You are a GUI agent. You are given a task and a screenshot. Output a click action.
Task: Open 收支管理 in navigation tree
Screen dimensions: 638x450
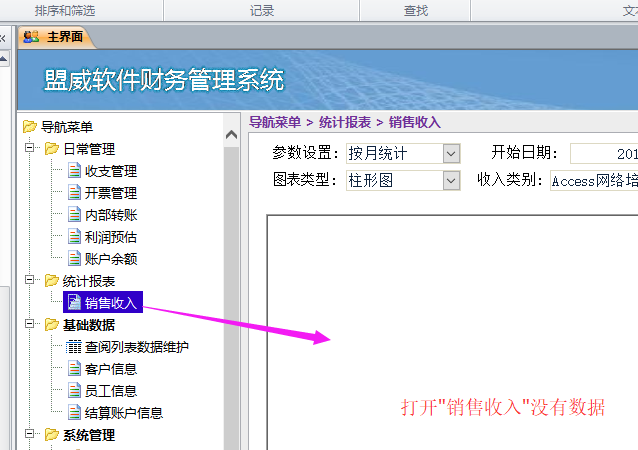pos(111,171)
